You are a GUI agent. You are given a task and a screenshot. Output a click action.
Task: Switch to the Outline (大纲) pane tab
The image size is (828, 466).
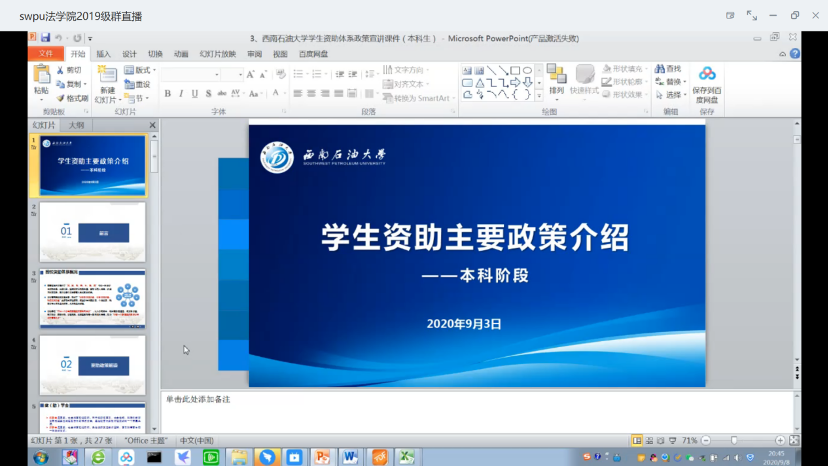click(76, 126)
